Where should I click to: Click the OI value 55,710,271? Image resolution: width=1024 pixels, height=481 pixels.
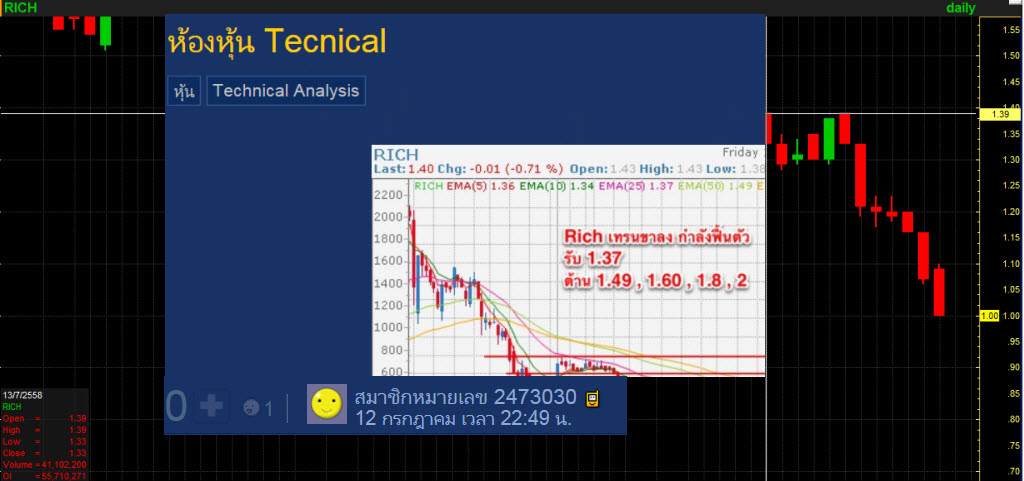65,476
